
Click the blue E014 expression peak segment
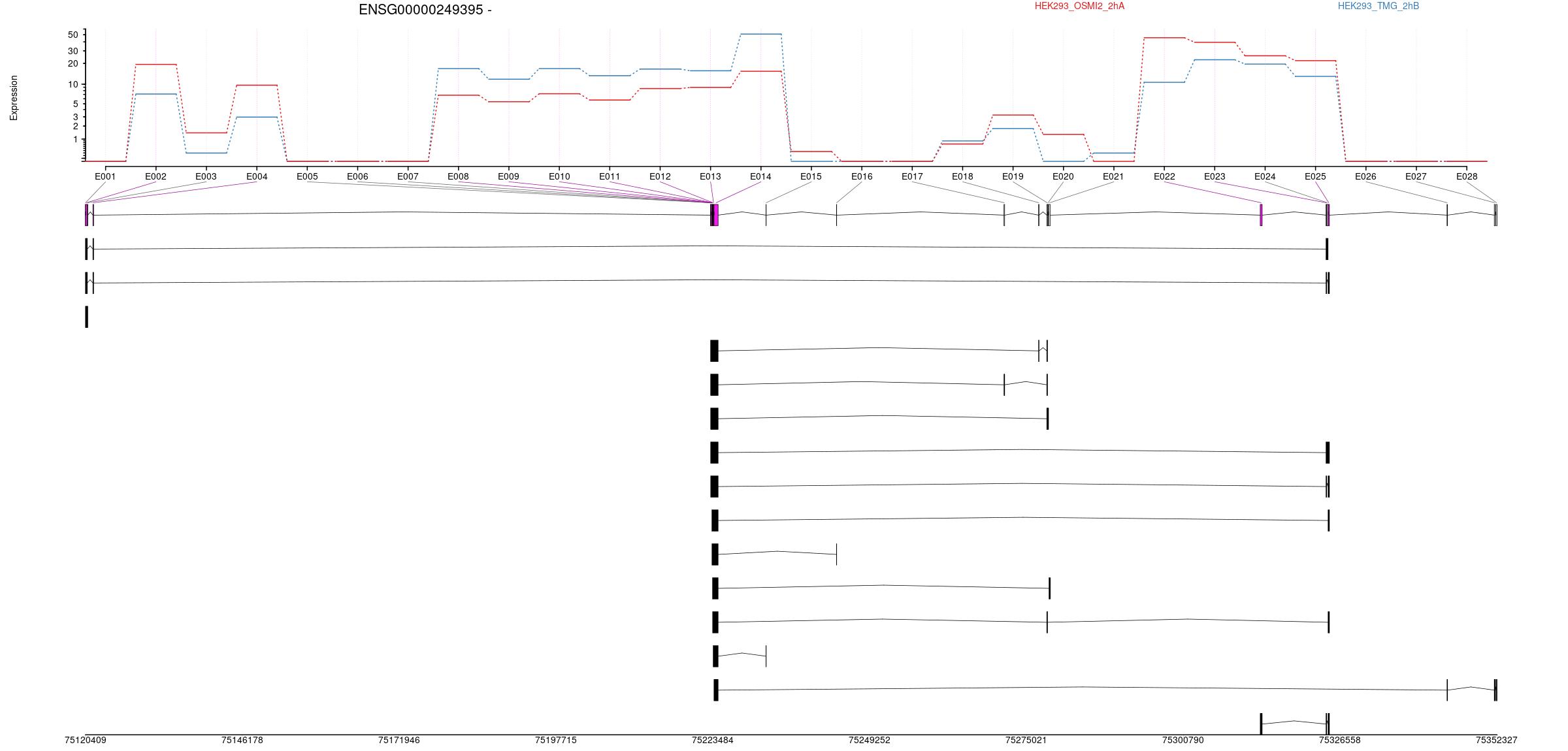[760, 34]
